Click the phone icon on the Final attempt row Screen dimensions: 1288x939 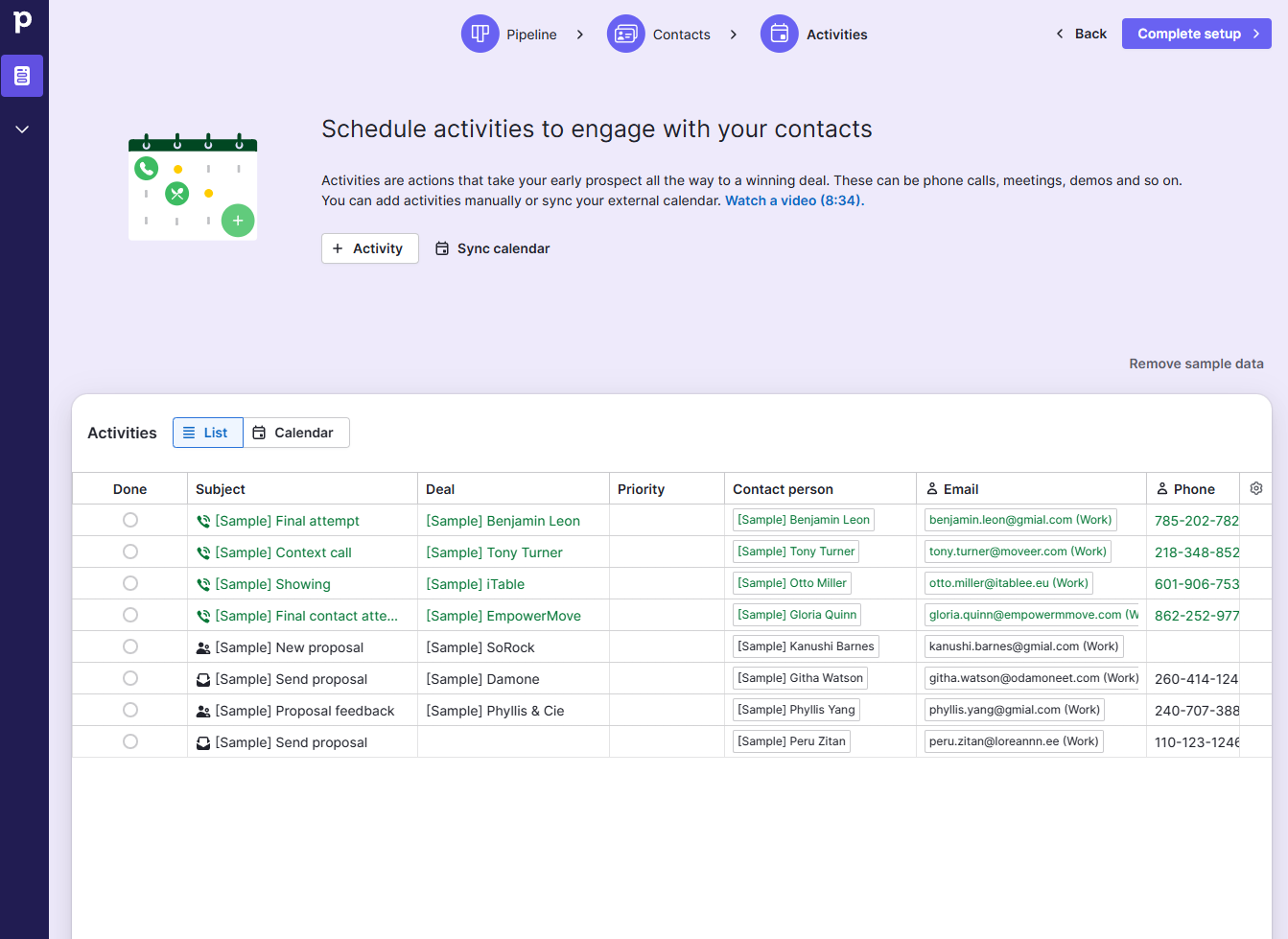(x=204, y=520)
